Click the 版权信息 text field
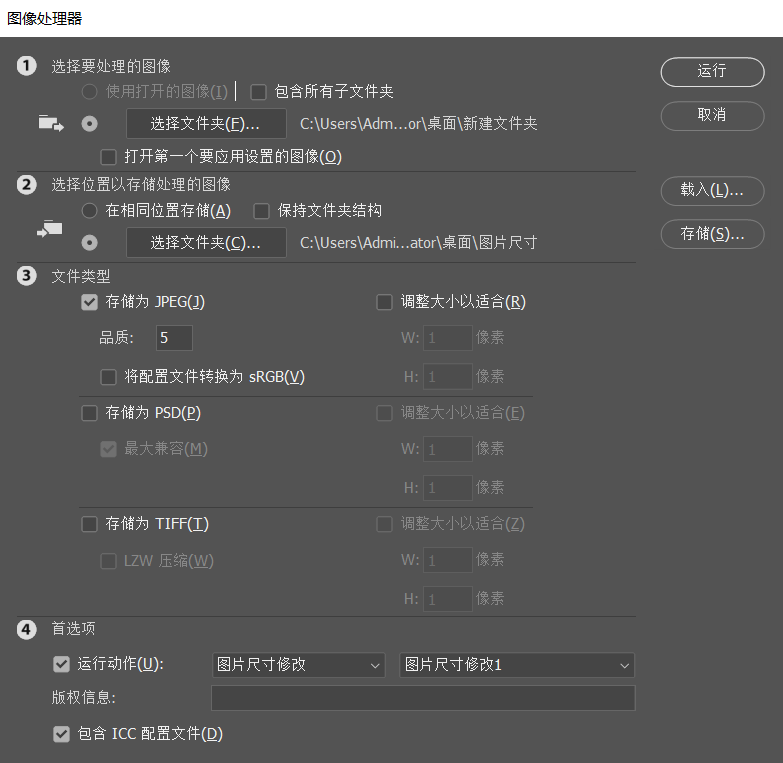The width and height of the screenshot is (783, 763). [423, 698]
